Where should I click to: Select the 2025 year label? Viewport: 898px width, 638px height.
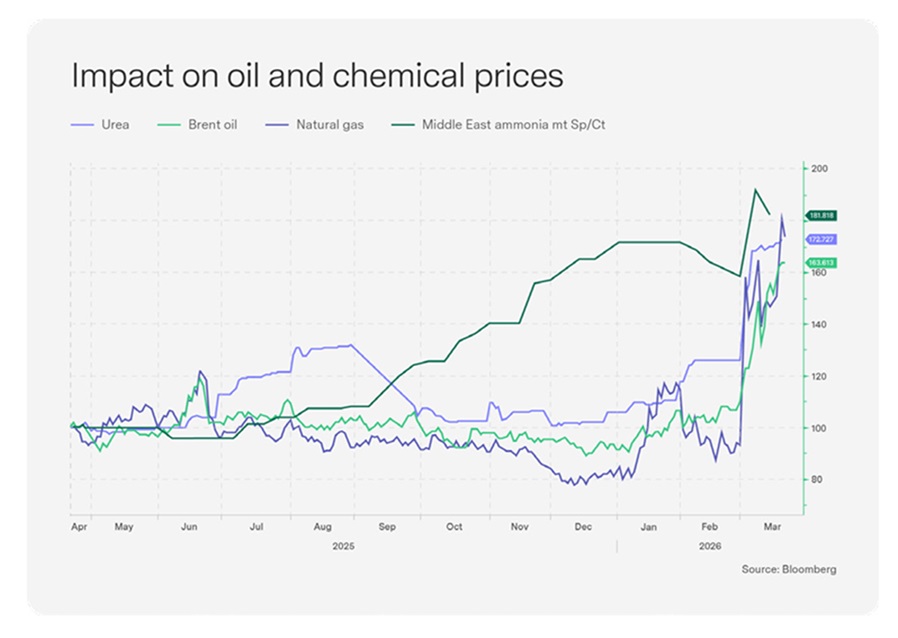click(x=343, y=546)
